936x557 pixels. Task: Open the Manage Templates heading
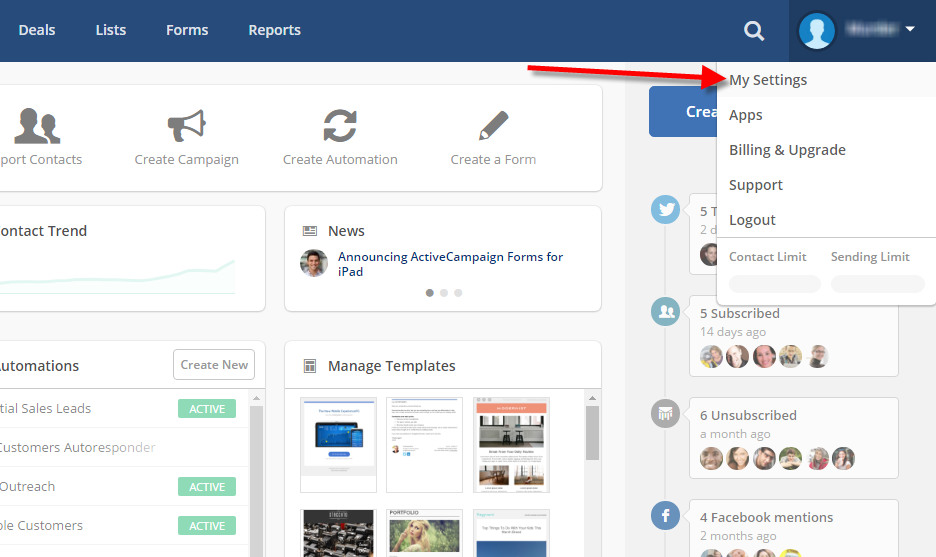pyautogui.click(x=392, y=366)
